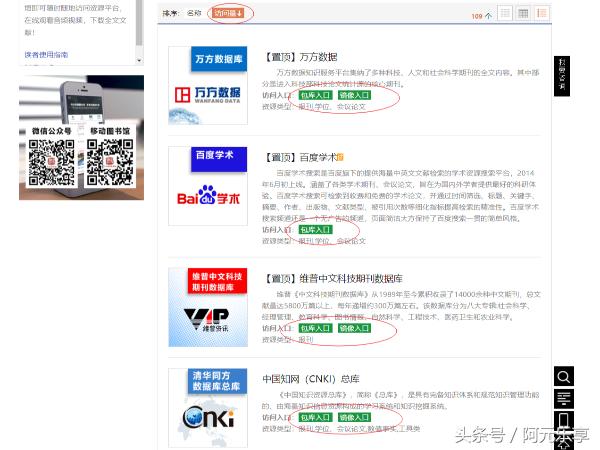Switch to the simple list view icon
Screen dimensions: 600x450
[505, 13]
